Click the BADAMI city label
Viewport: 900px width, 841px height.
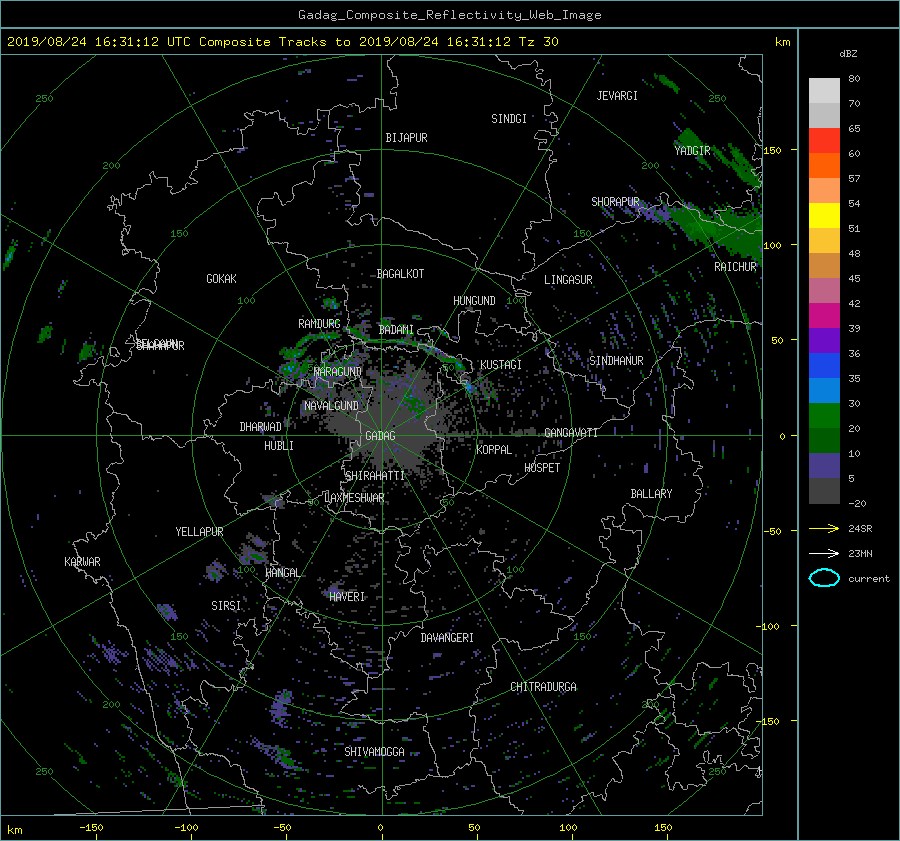click(396, 330)
